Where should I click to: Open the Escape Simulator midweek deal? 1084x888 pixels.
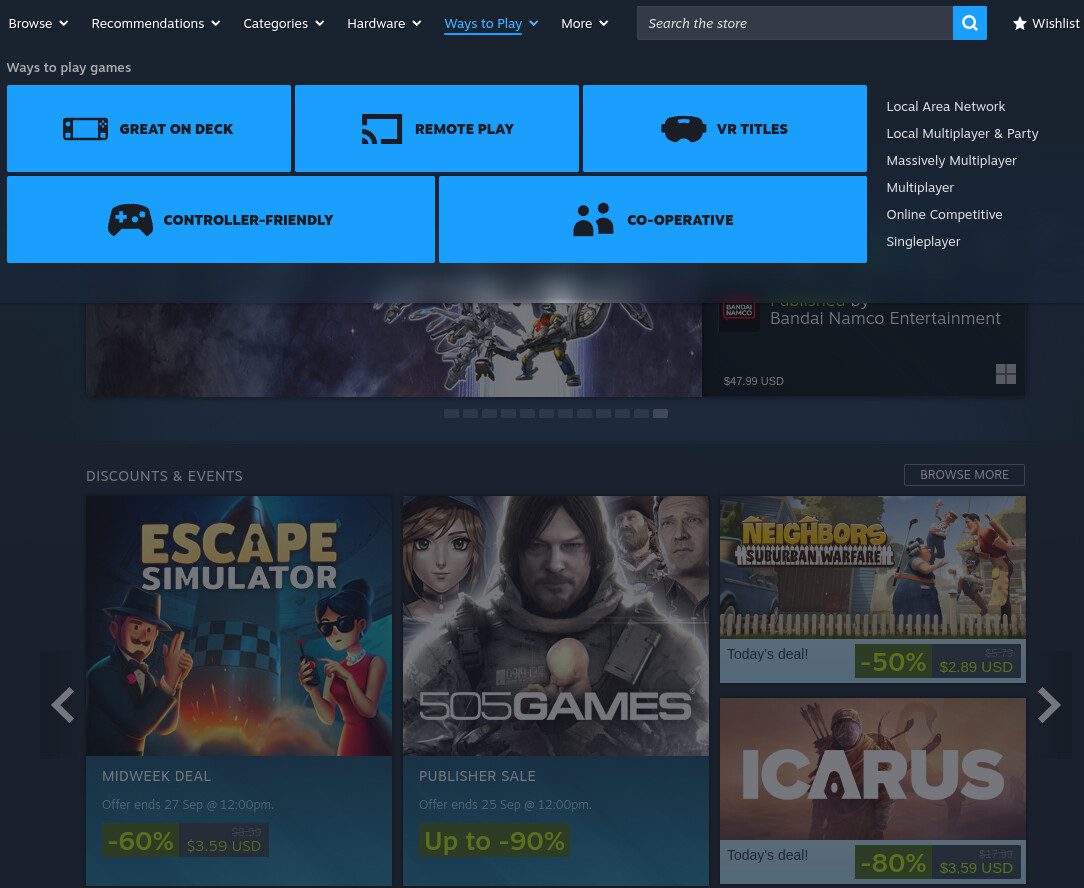[x=239, y=690]
